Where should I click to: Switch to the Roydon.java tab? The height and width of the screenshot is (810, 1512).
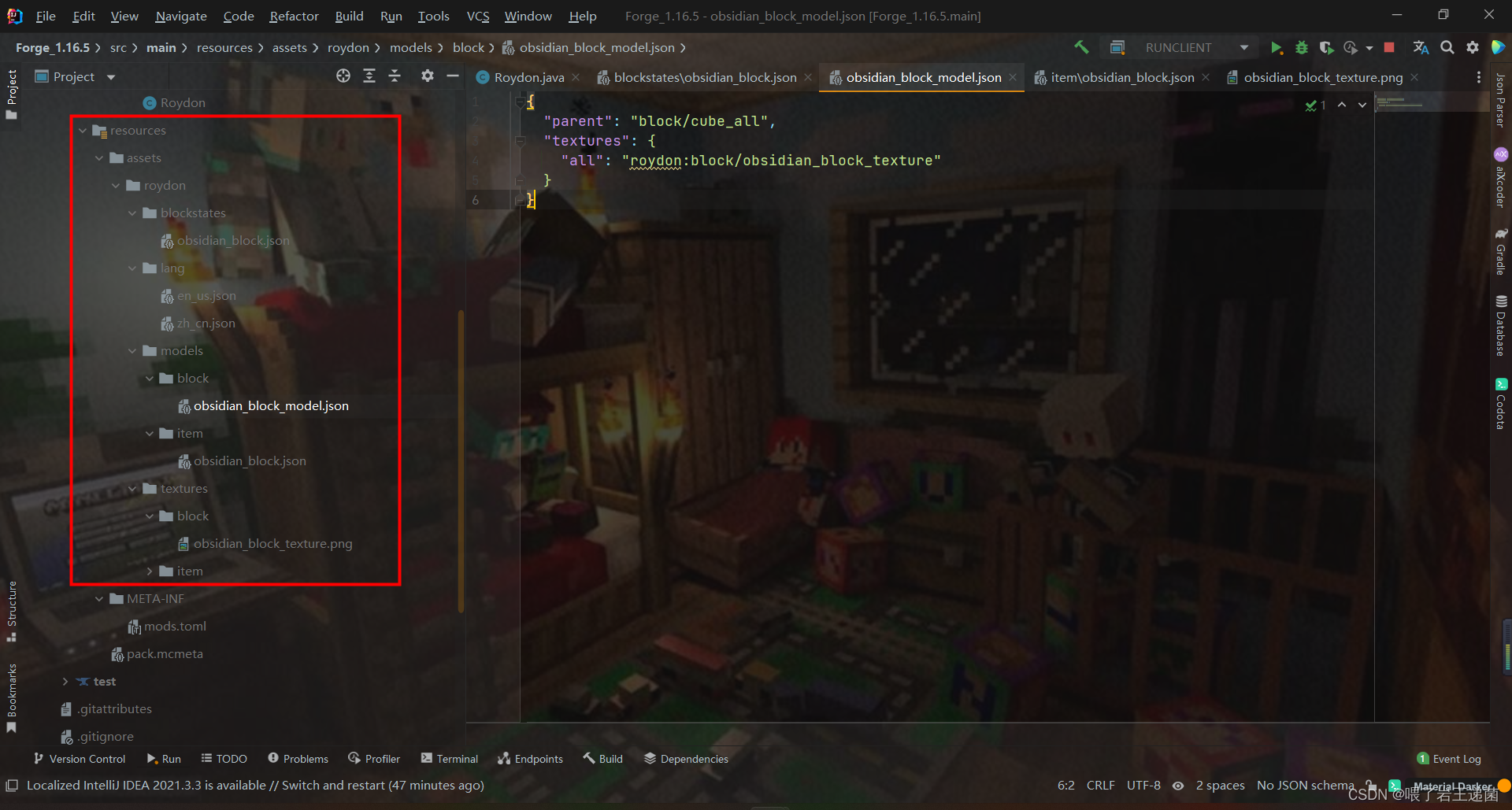point(528,77)
